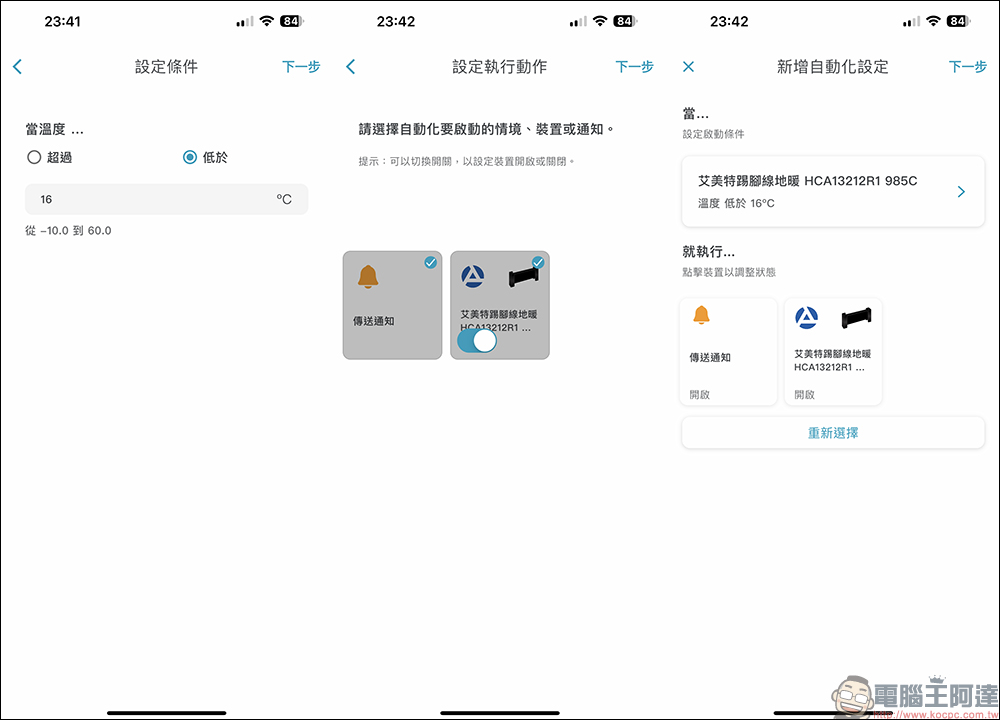The width and height of the screenshot is (1000, 720).
Task: Open the chevron on the 溫度 低於 16°C condition
Action: [x=961, y=191]
